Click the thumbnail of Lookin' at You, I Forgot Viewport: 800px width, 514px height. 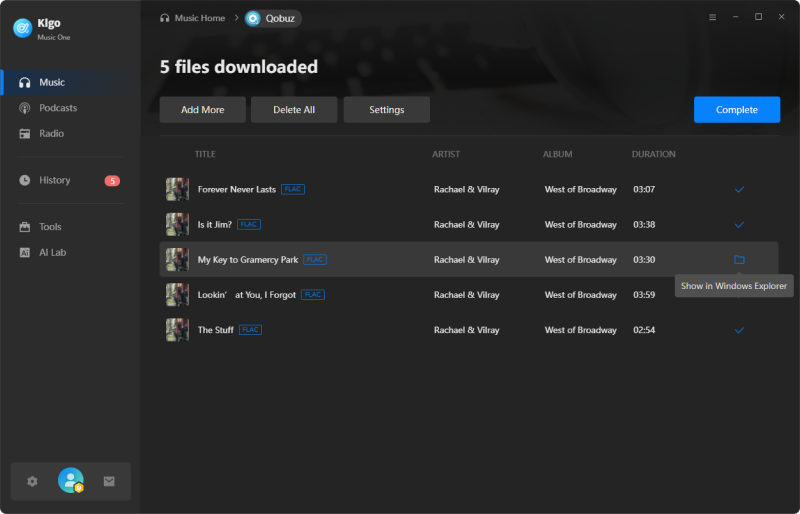pyautogui.click(x=177, y=295)
